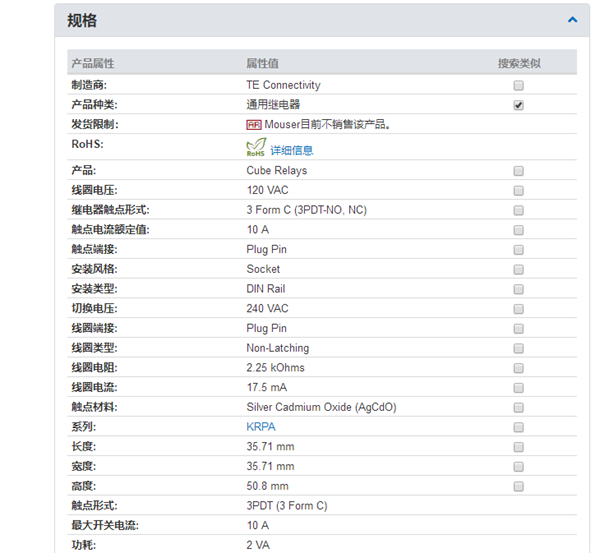Enable the DIN Rail mounting type checkbox
Viewport: 600px width, 553px height.
click(x=518, y=289)
